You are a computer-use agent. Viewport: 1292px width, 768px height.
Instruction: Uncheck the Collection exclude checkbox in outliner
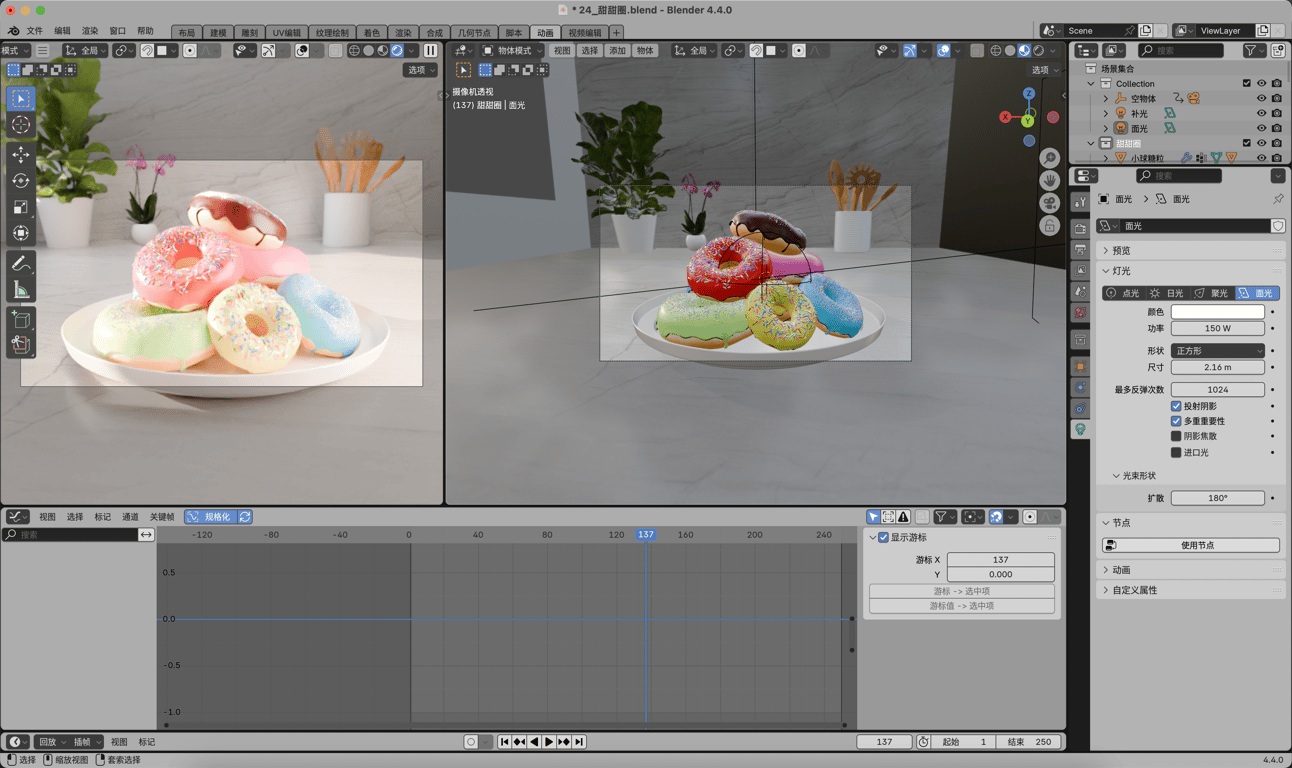coord(1246,84)
